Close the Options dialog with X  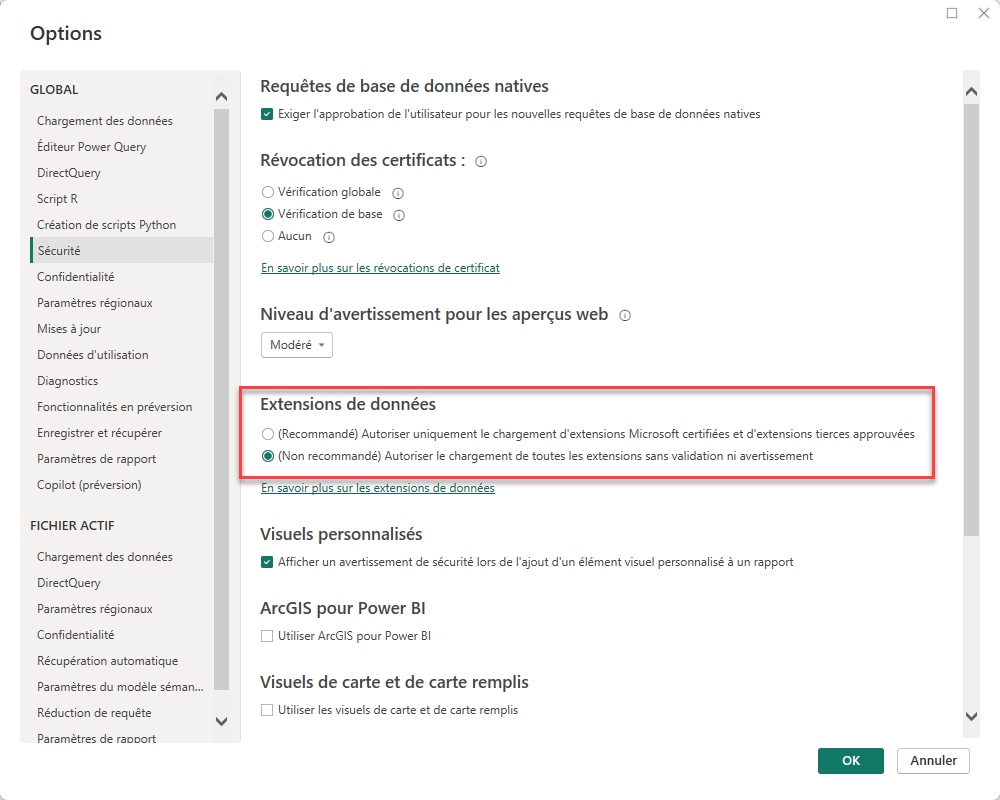[x=984, y=13]
